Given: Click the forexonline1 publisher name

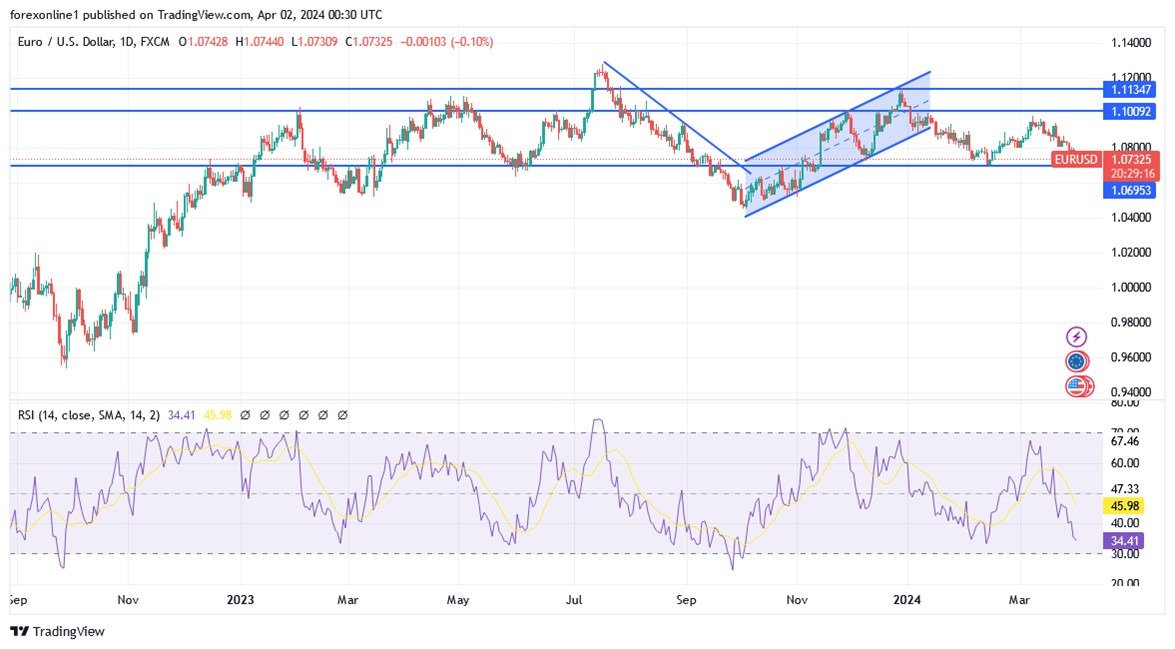Looking at the screenshot, I should (x=45, y=14).
